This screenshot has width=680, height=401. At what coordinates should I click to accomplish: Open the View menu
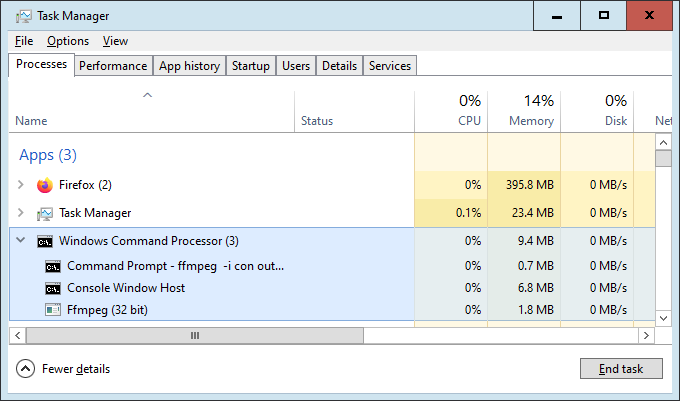click(115, 41)
